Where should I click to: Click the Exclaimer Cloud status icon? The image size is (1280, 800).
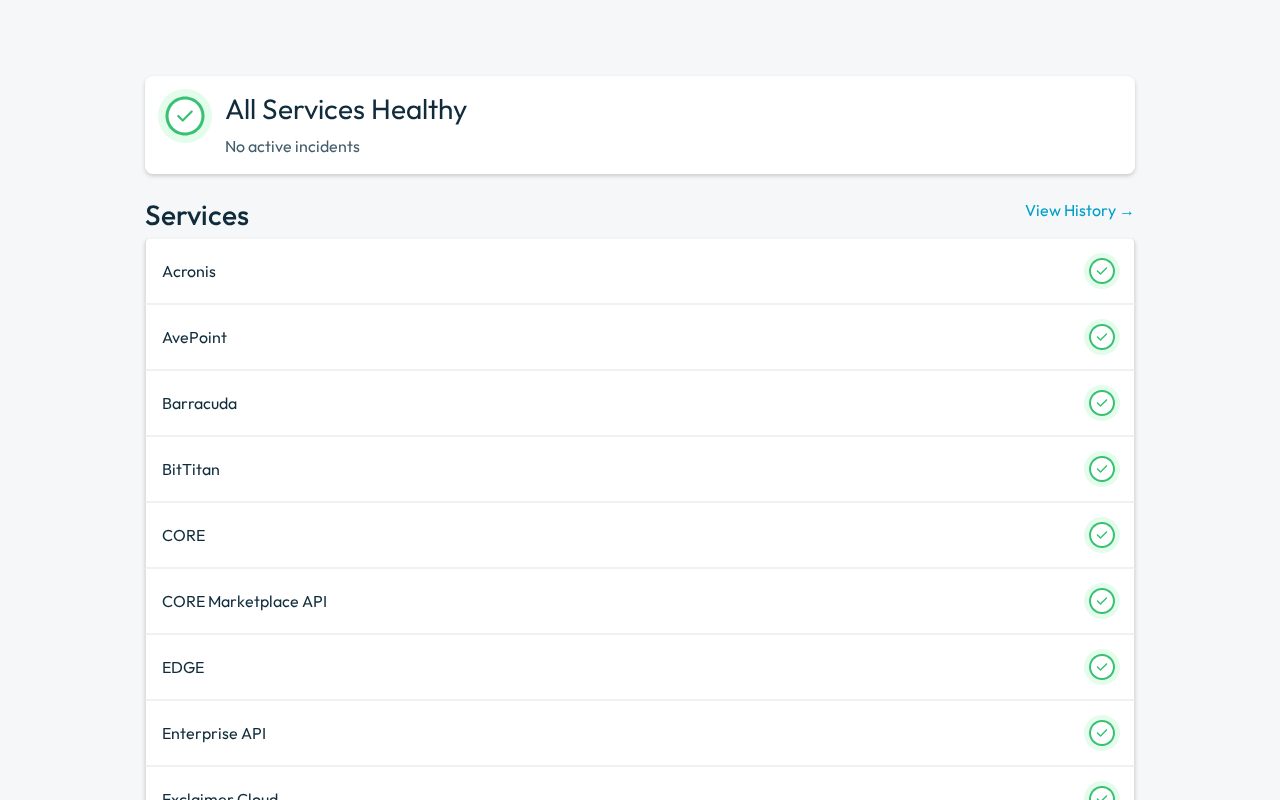[x=1102, y=792]
